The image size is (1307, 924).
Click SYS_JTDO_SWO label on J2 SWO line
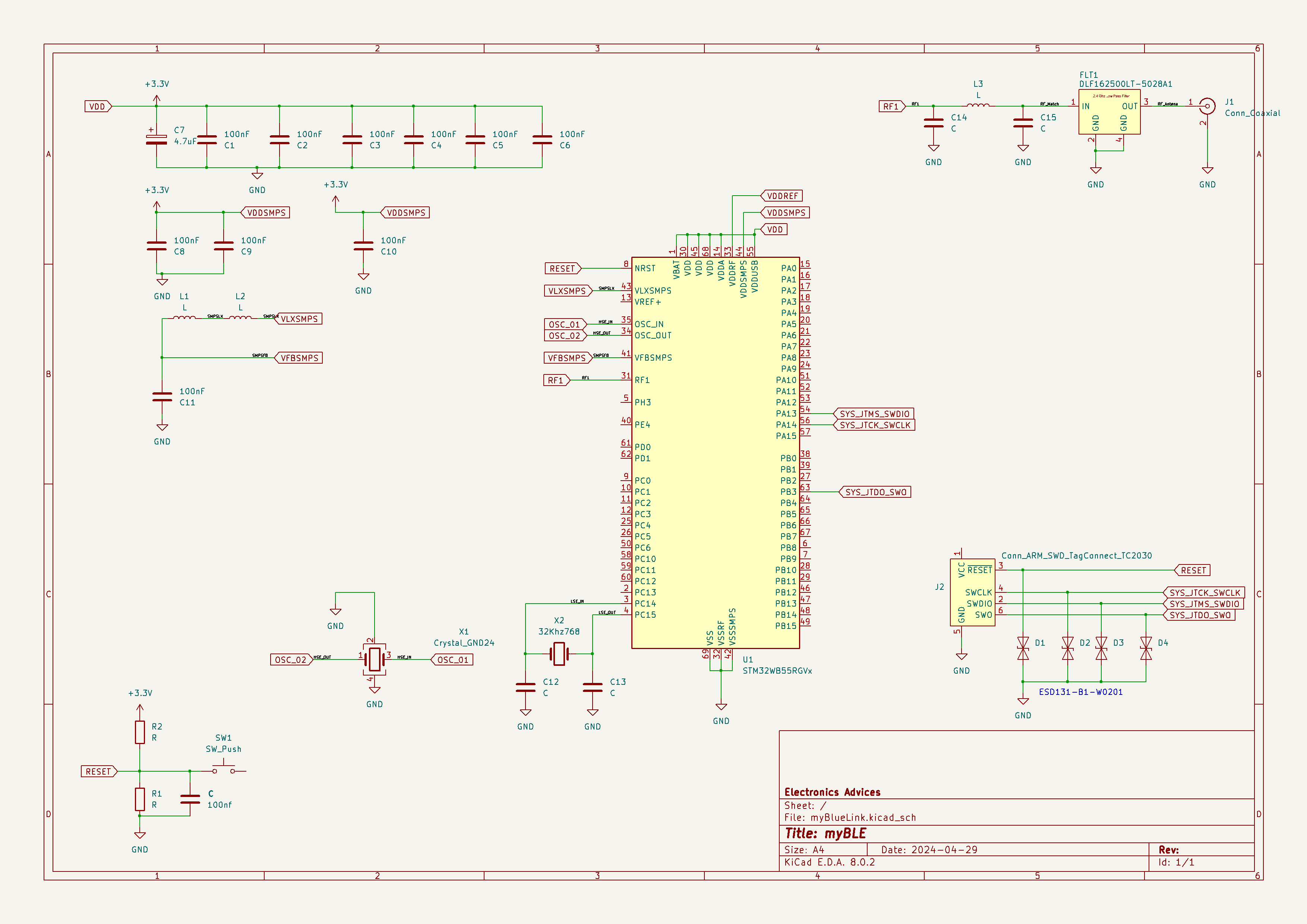(1199, 615)
